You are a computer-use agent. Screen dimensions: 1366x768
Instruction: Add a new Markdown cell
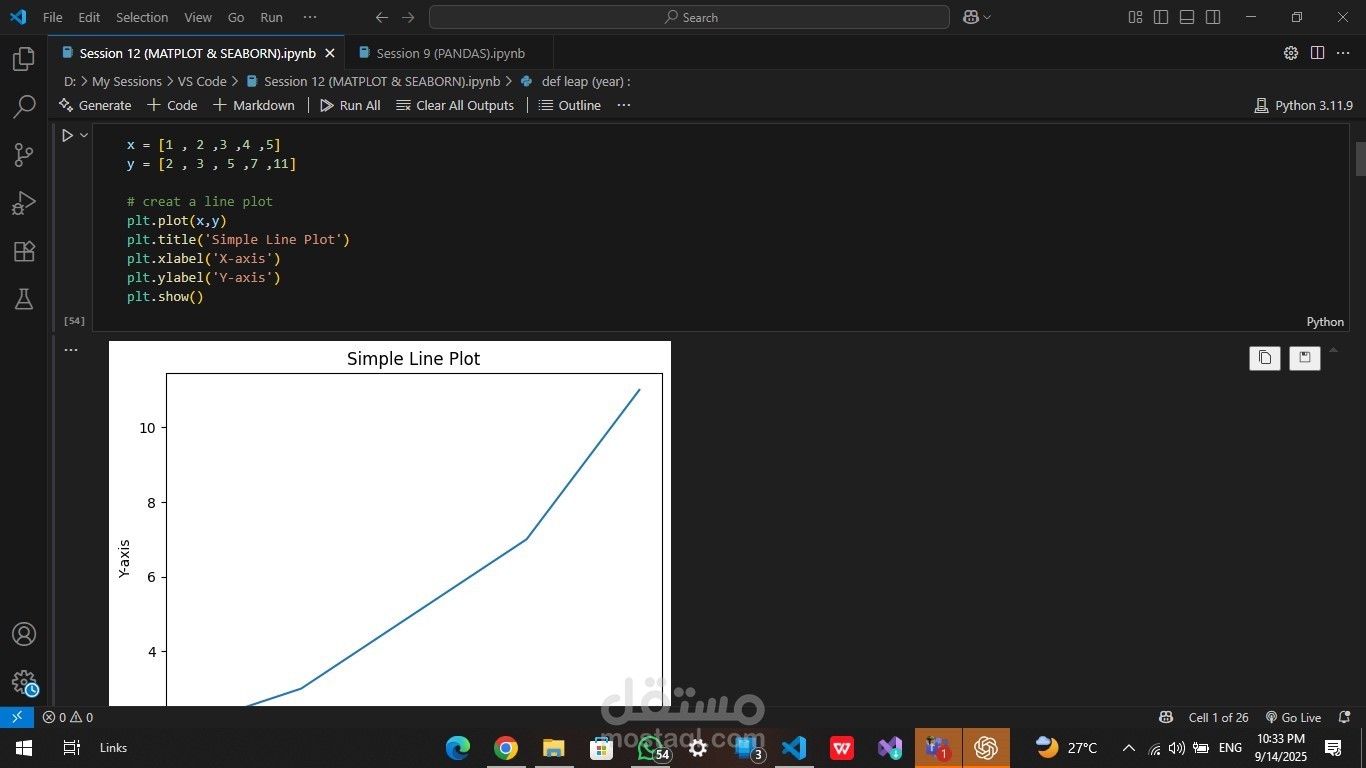click(x=254, y=105)
